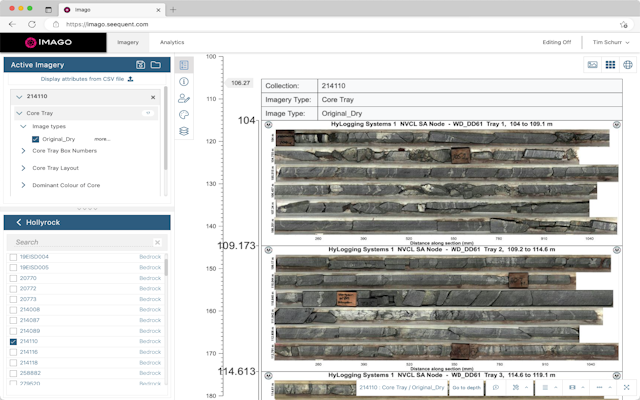
Task: Uncheck the Original_Dry image type checkbox
Action: [36, 139]
